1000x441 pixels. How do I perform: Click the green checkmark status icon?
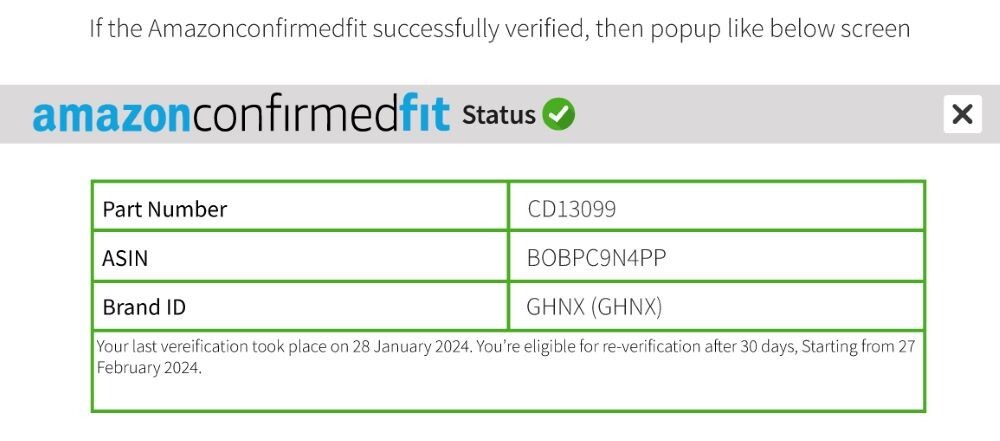pyautogui.click(x=559, y=114)
